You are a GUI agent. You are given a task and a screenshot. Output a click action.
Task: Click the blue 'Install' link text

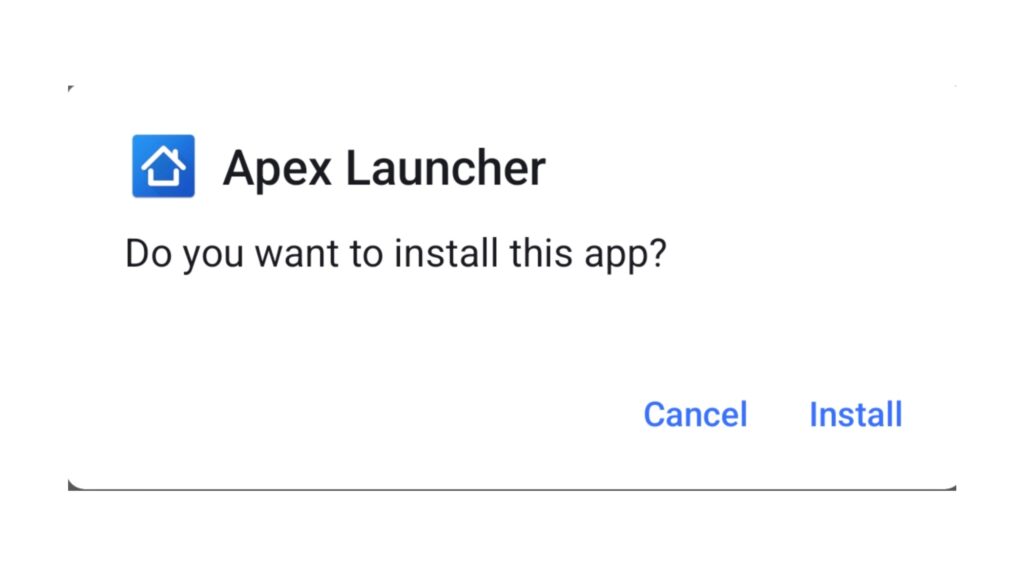pos(856,414)
